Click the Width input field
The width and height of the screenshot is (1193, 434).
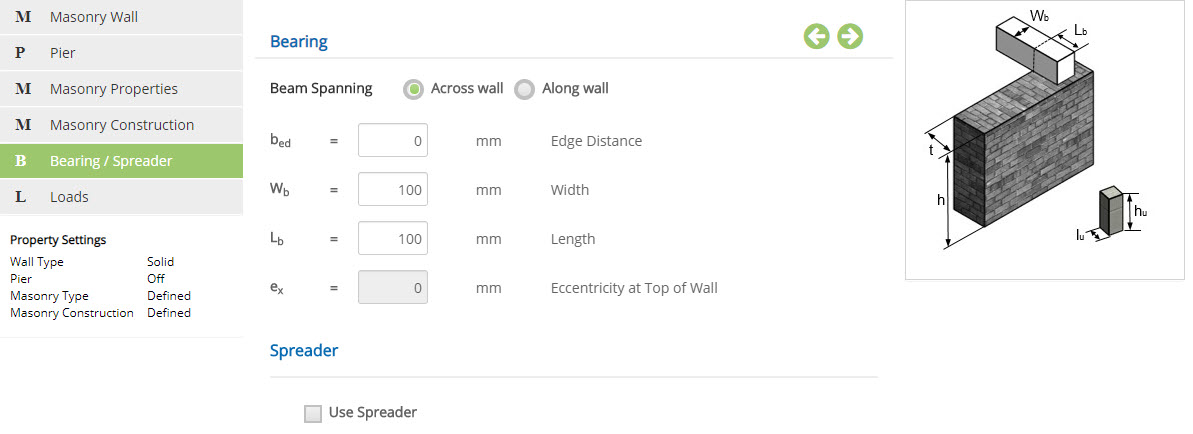[x=393, y=190]
